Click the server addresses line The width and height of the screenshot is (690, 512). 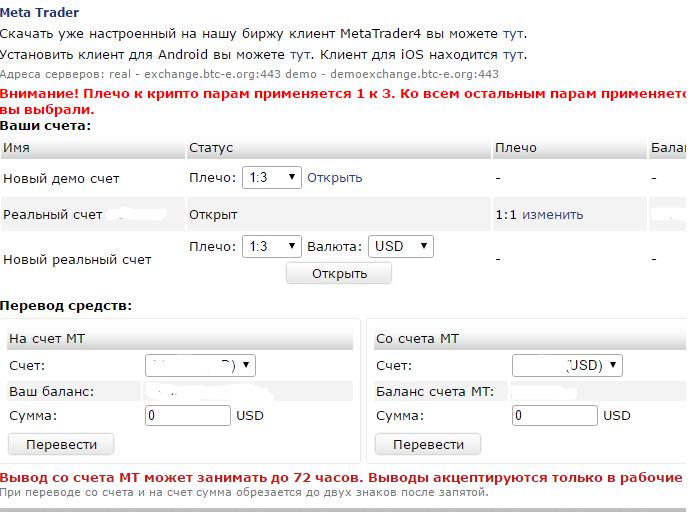[x=249, y=74]
